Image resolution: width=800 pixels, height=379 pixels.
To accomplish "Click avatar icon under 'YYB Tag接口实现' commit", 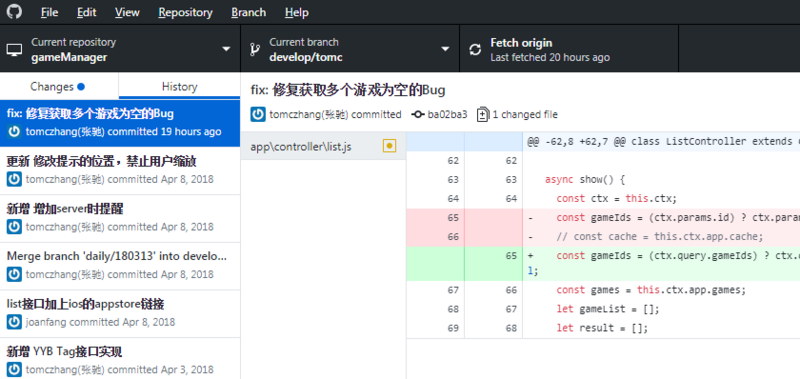I will (14, 369).
